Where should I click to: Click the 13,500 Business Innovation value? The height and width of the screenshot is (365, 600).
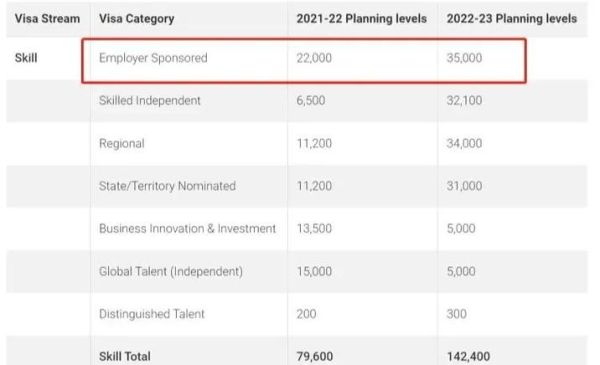(314, 228)
